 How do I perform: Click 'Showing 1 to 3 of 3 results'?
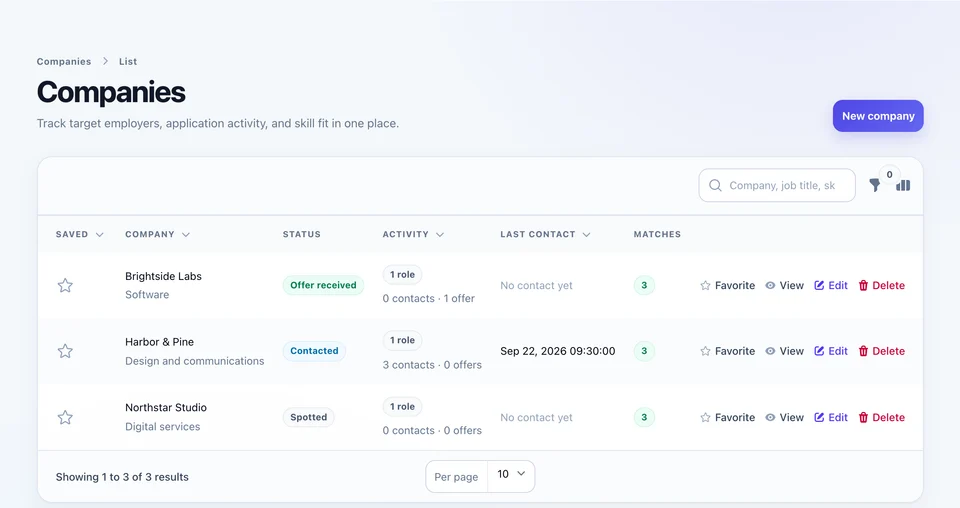point(122,477)
